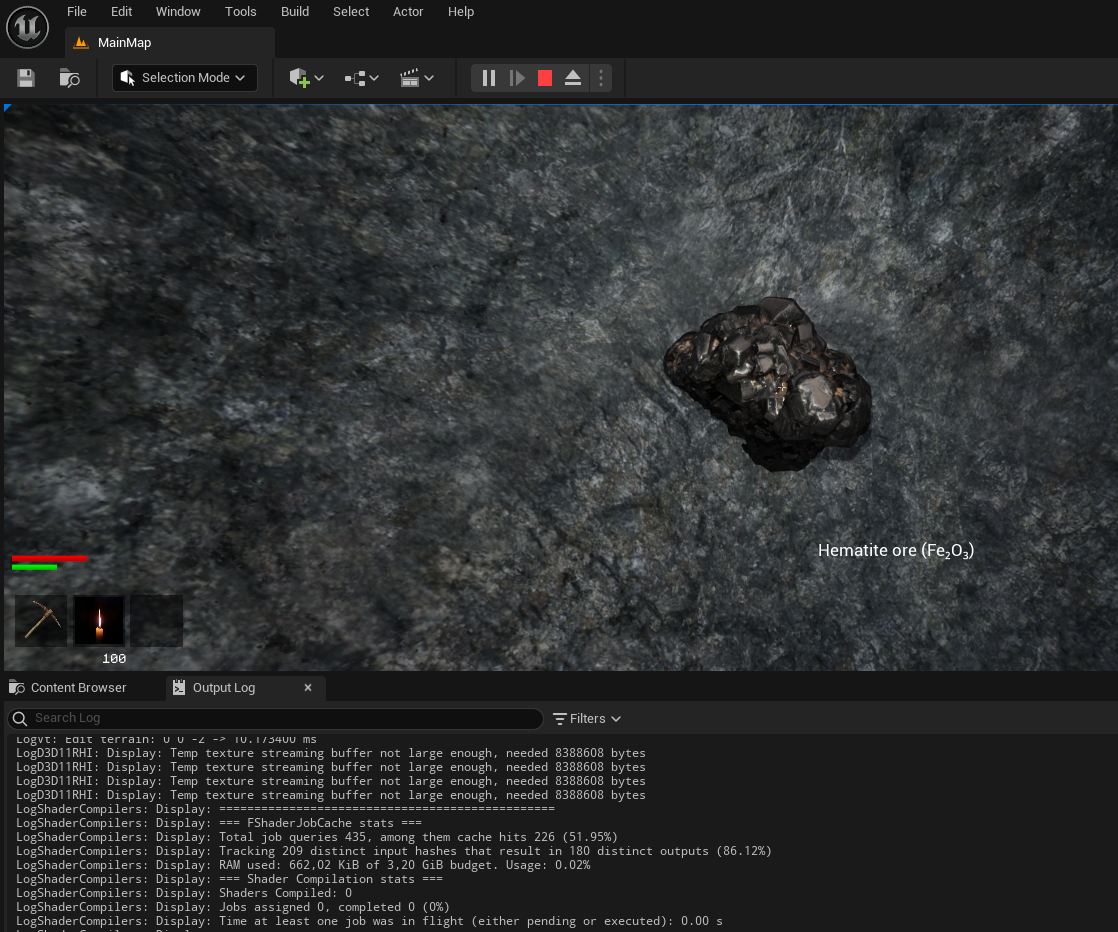The width and height of the screenshot is (1118, 932).
Task: Click the save current level icon
Action: click(x=26, y=78)
